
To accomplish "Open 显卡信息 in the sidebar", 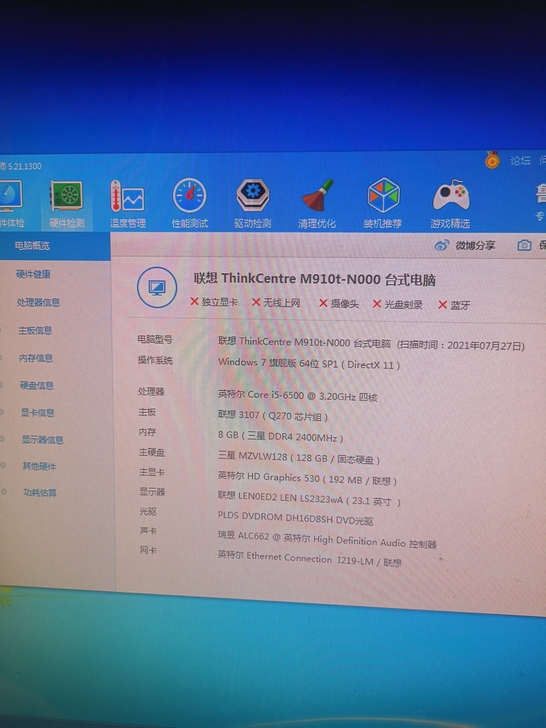I will (x=38, y=412).
